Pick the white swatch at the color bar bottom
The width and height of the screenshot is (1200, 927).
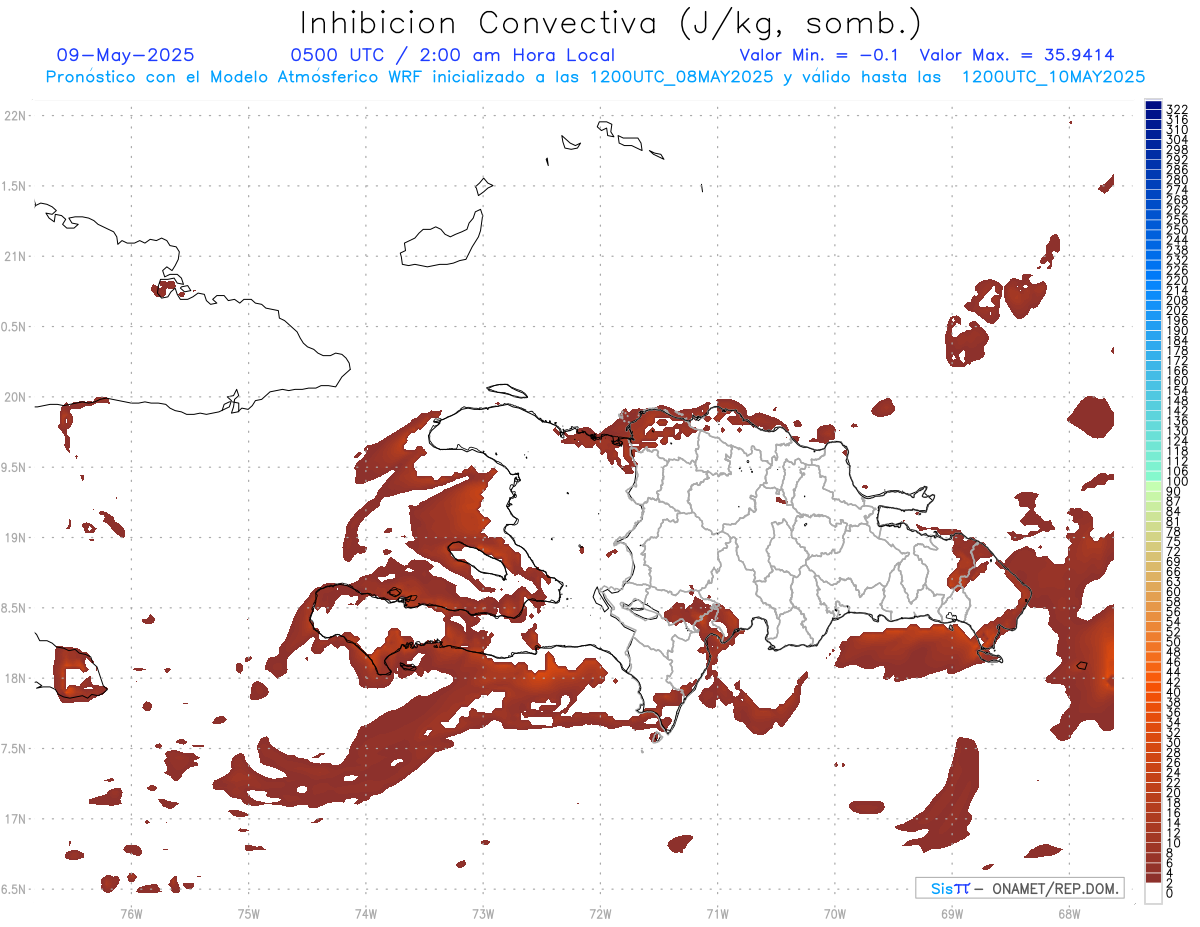point(1153,892)
